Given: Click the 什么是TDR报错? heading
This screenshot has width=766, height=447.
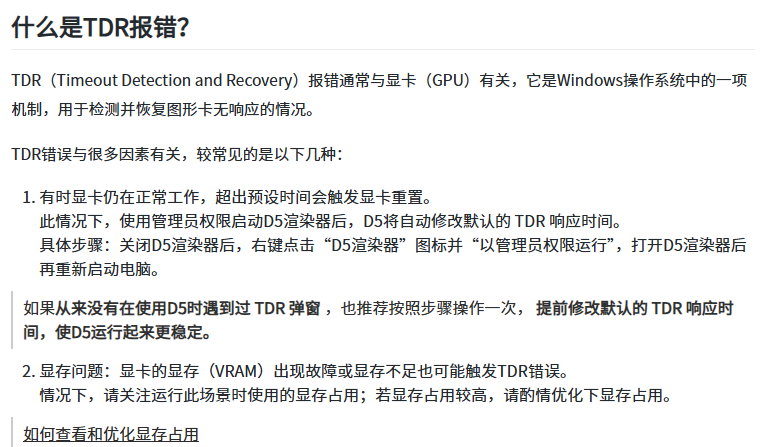Looking at the screenshot, I should pos(100,27).
